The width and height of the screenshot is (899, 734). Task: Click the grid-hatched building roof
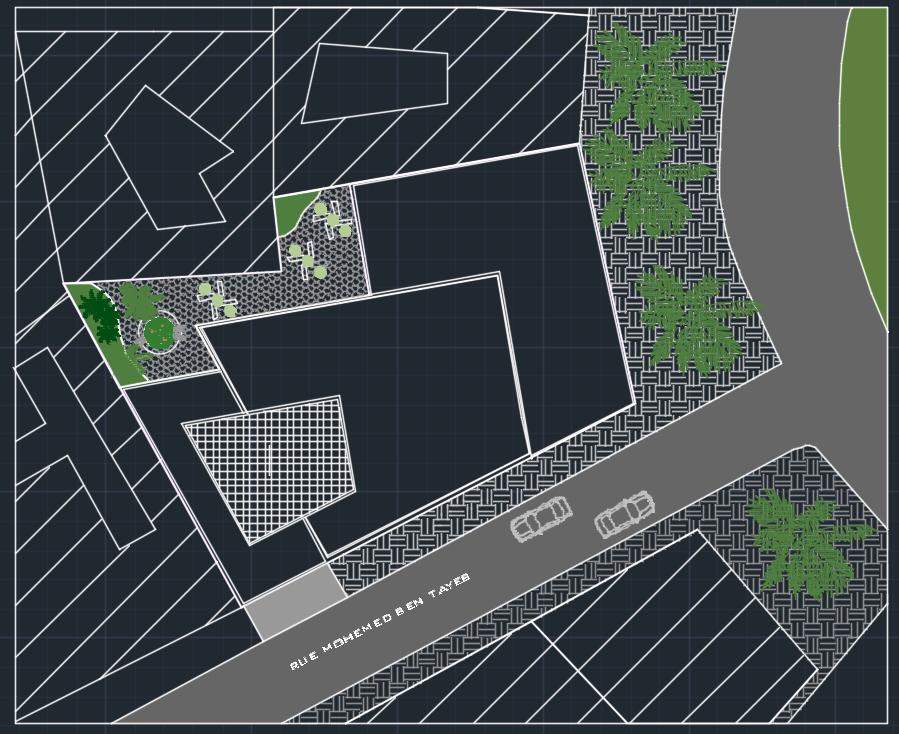tap(270, 467)
